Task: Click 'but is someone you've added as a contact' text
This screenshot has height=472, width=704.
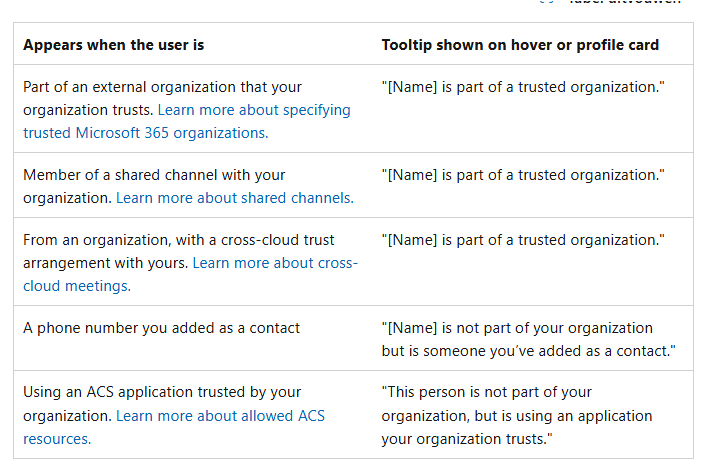Action: [528, 351]
